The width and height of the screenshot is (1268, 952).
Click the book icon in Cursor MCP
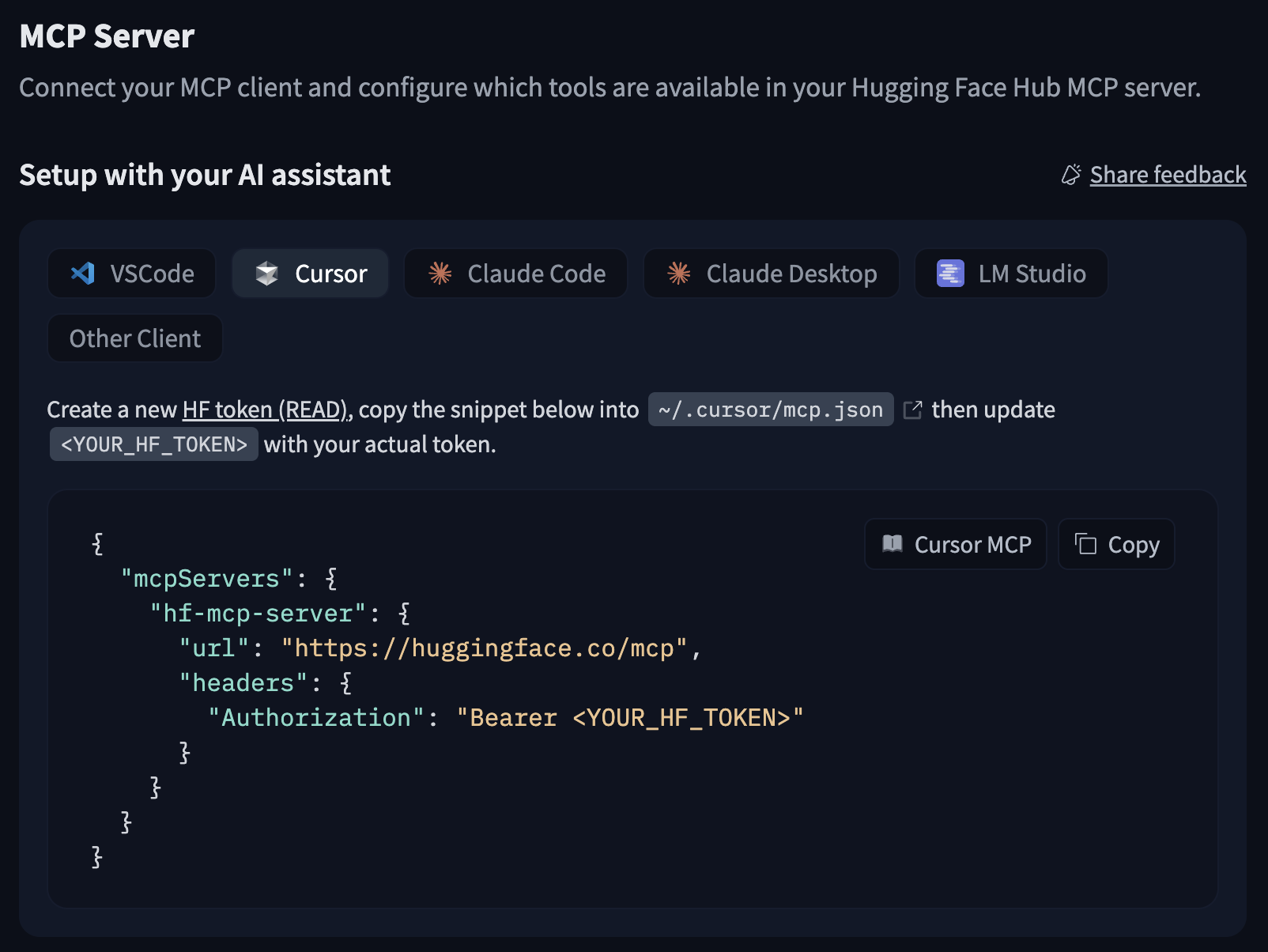893,544
